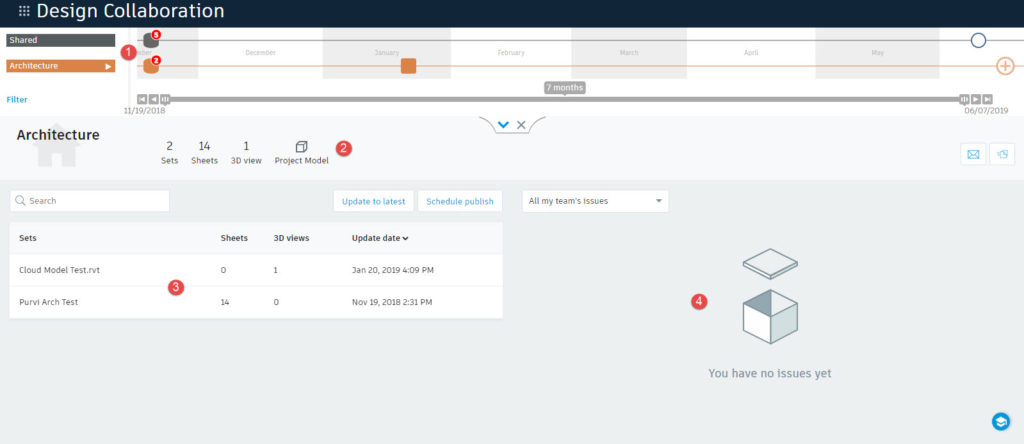The width and height of the screenshot is (1024, 444).
Task: Sort by Update date column arrow
Action: (404, 238)
